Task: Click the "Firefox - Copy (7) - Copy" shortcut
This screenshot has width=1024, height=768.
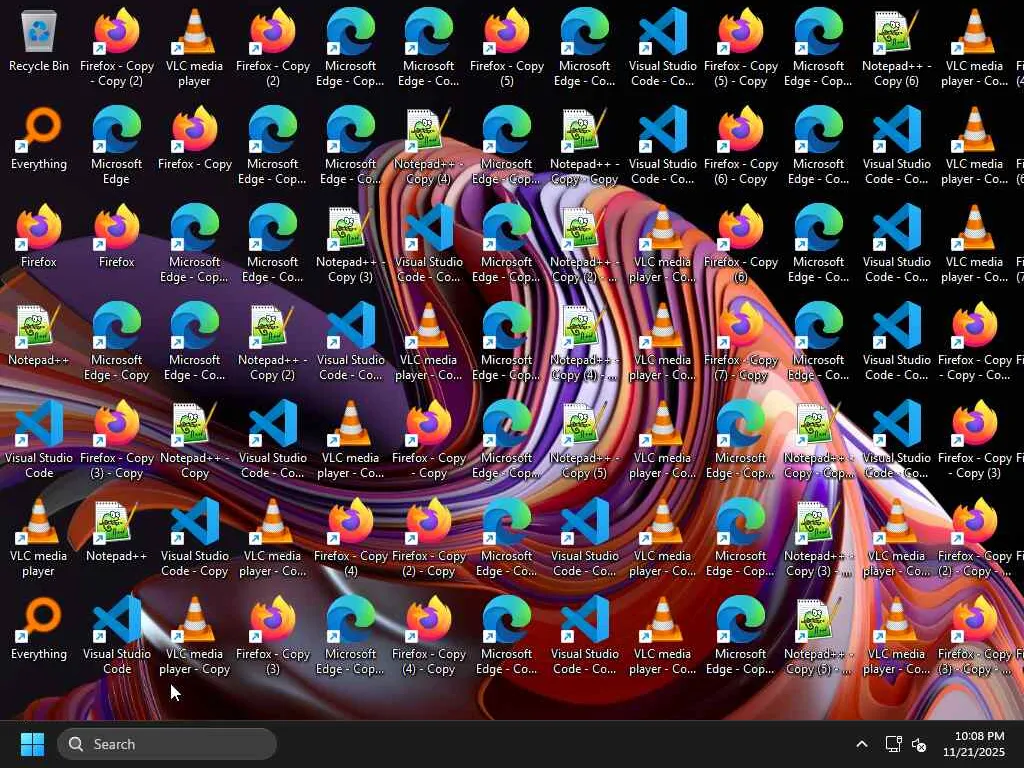Action: click(741, 342)
